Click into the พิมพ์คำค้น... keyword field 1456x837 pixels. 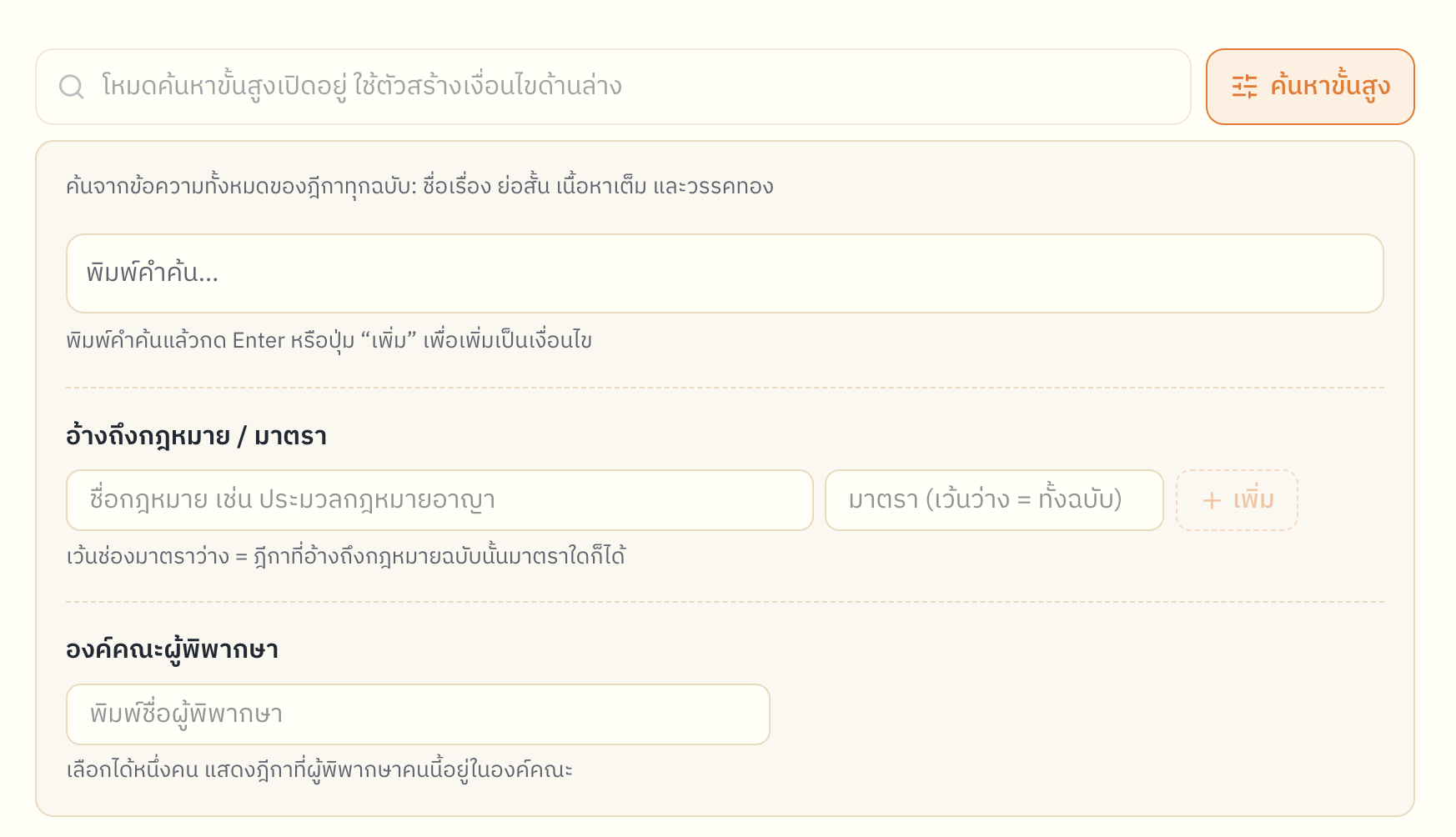point(725,273)
